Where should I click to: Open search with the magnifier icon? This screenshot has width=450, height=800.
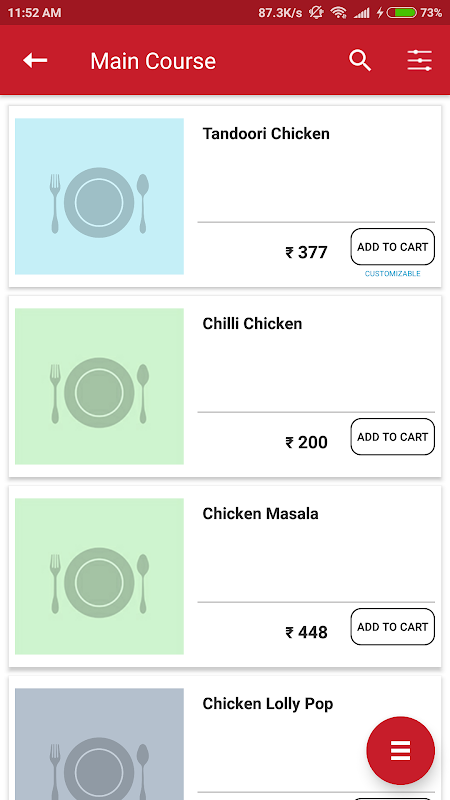tap(360, 61)
